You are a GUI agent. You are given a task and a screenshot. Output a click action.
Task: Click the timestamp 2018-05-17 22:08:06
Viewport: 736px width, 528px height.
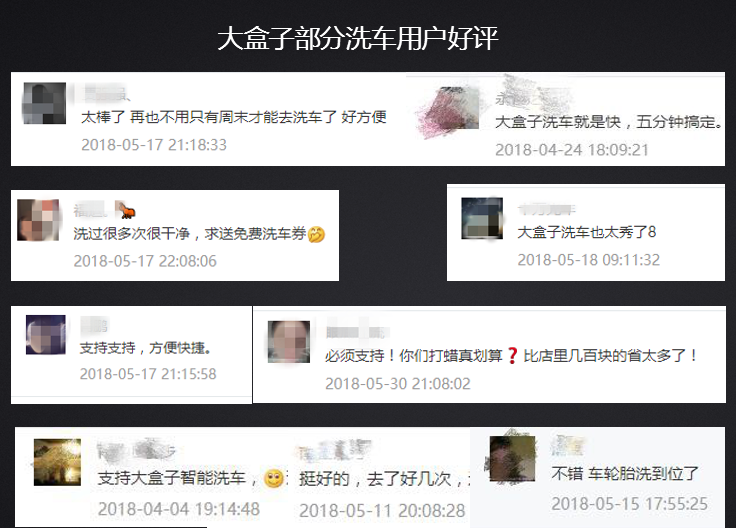point(145,261)
